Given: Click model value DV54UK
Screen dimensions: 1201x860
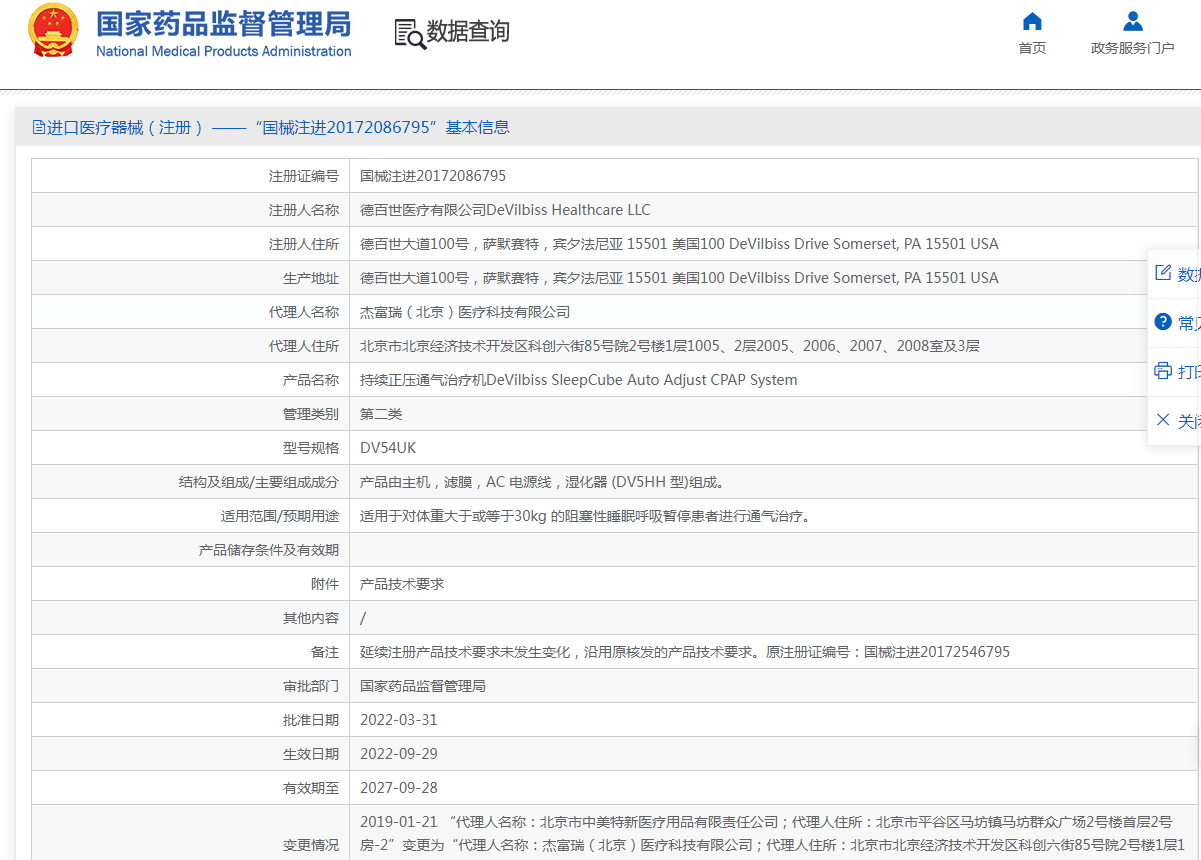Looking at the screenshot, I should pyautogui.click(x=388, y=448).
